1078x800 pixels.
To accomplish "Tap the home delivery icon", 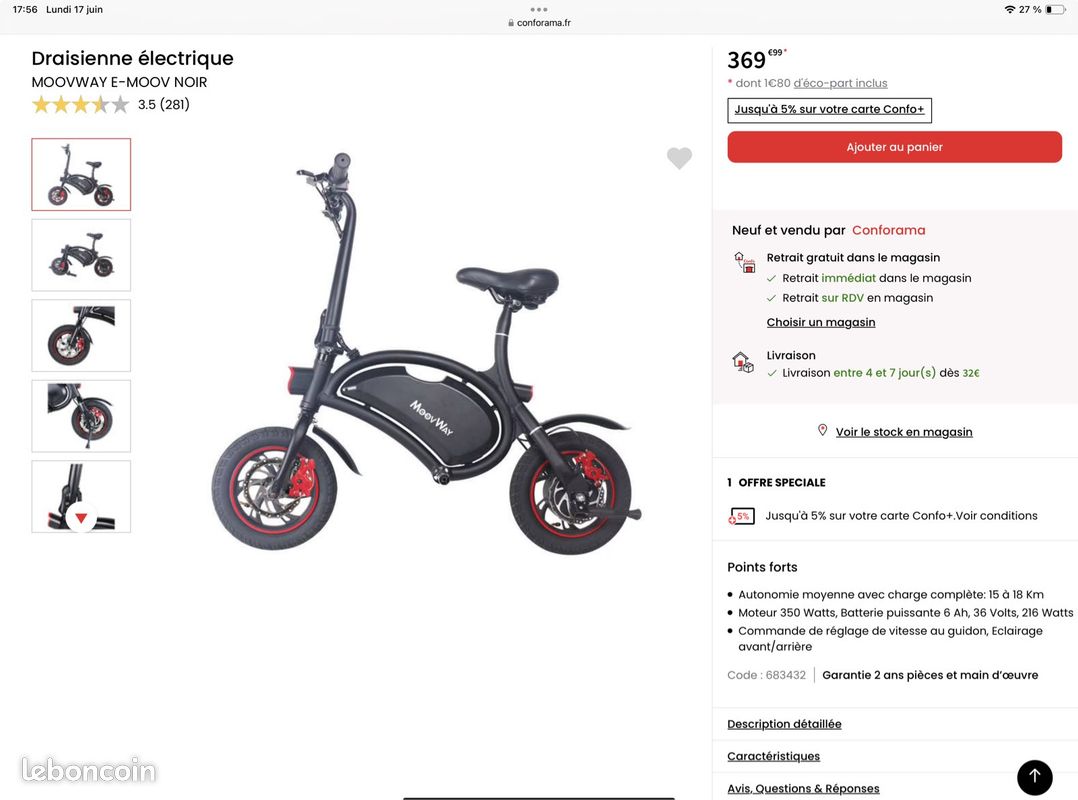I will point(742,362).
